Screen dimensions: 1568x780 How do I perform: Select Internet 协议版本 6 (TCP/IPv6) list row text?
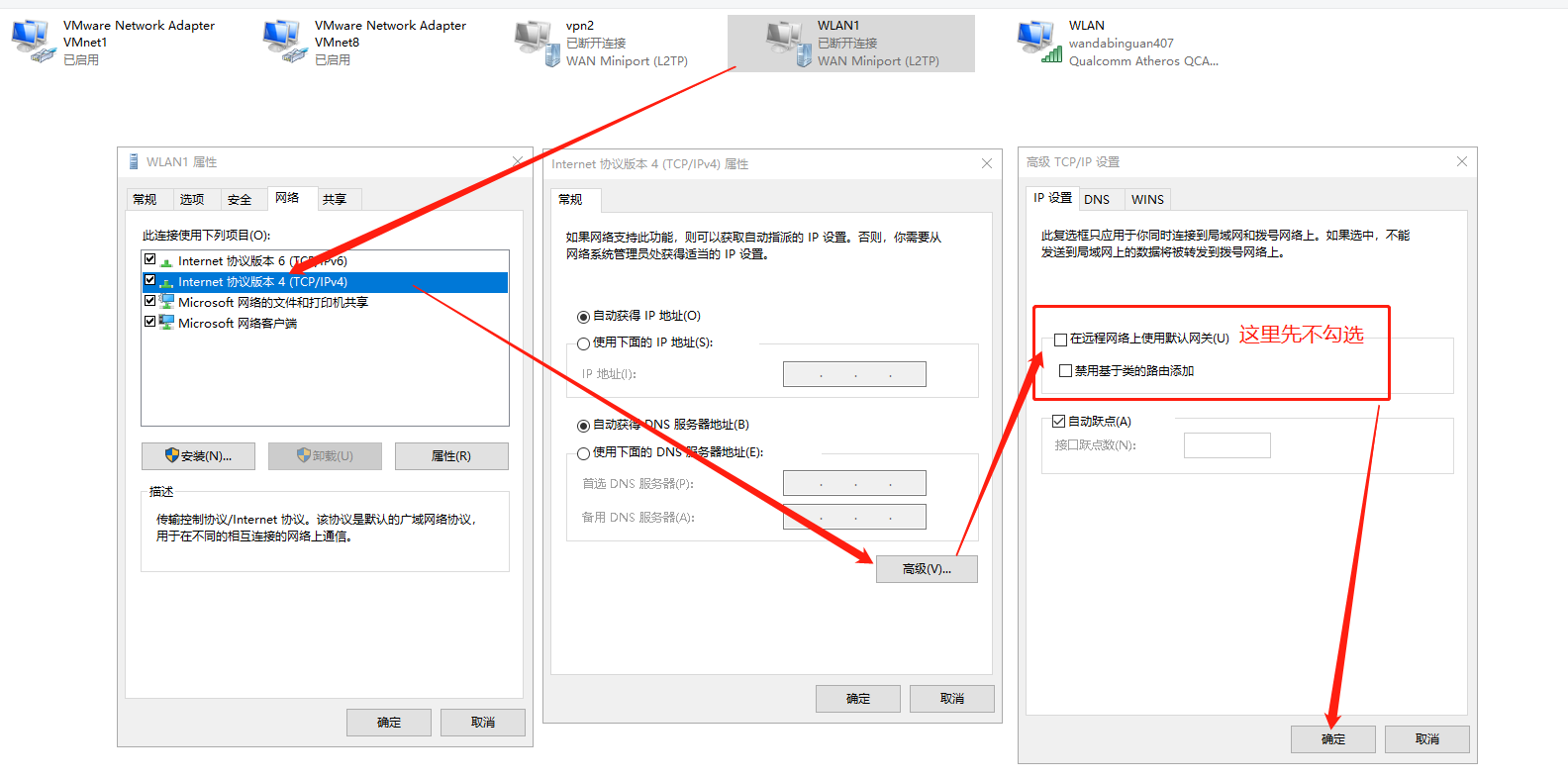pyautogui.click(x=262, y=261)
